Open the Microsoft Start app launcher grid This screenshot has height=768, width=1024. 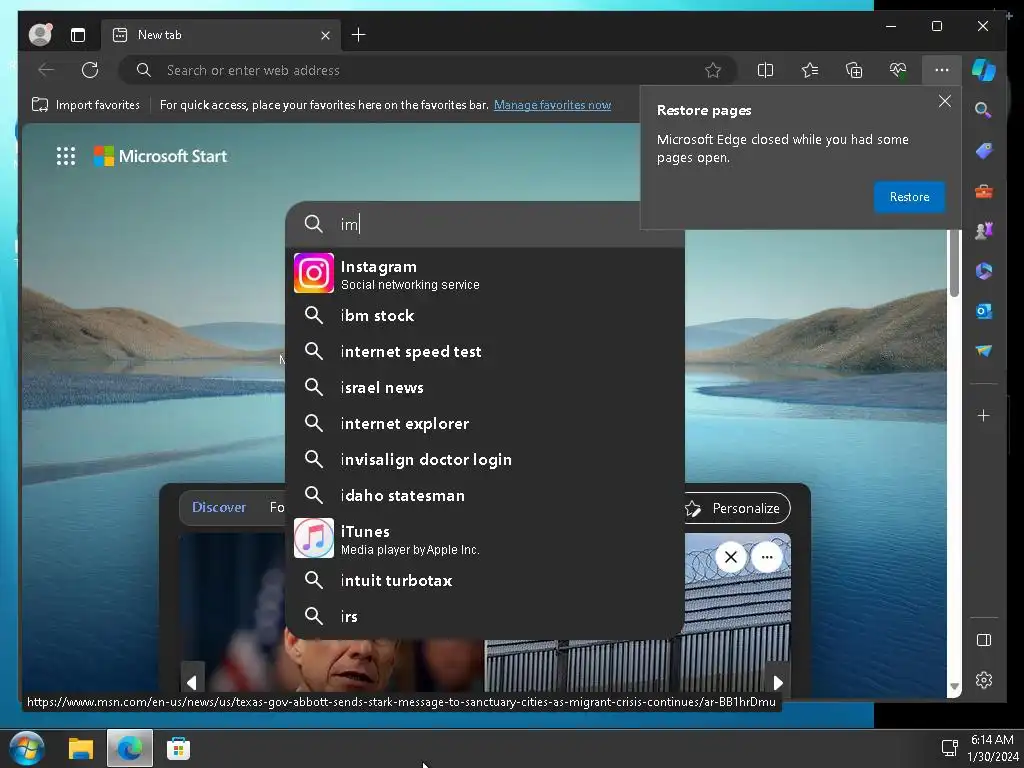65,156
